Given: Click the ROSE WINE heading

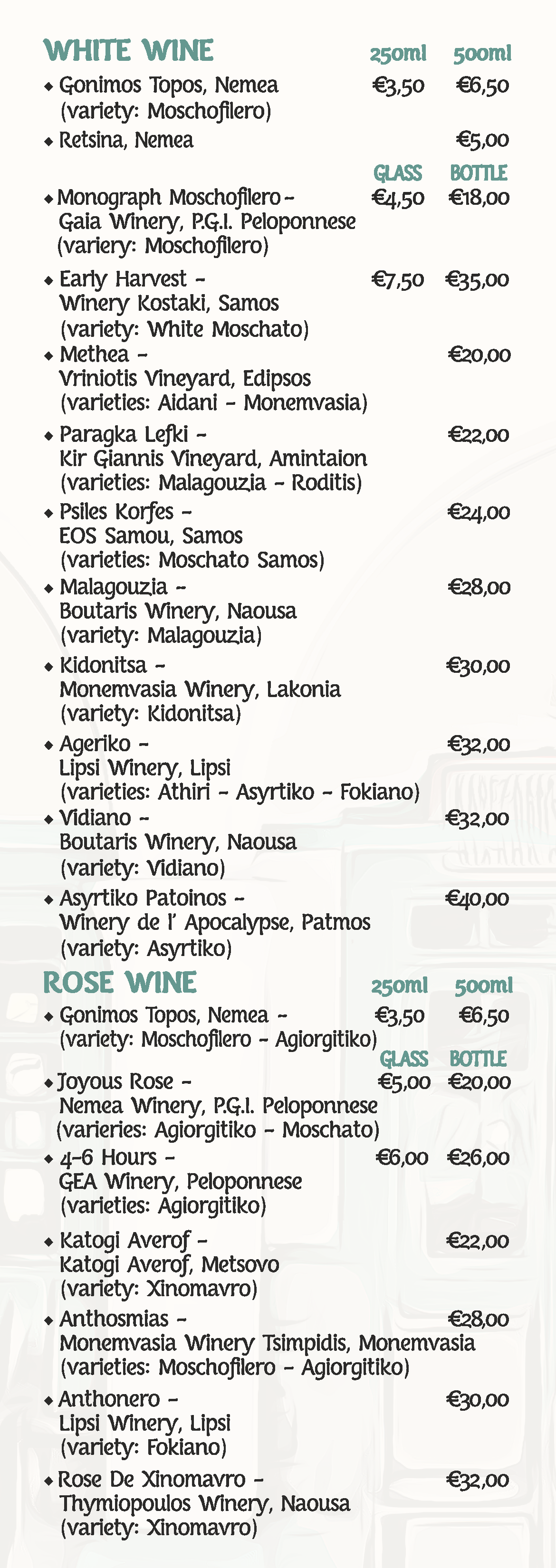Looking at the screenshot, I should (x=120, y=983).
